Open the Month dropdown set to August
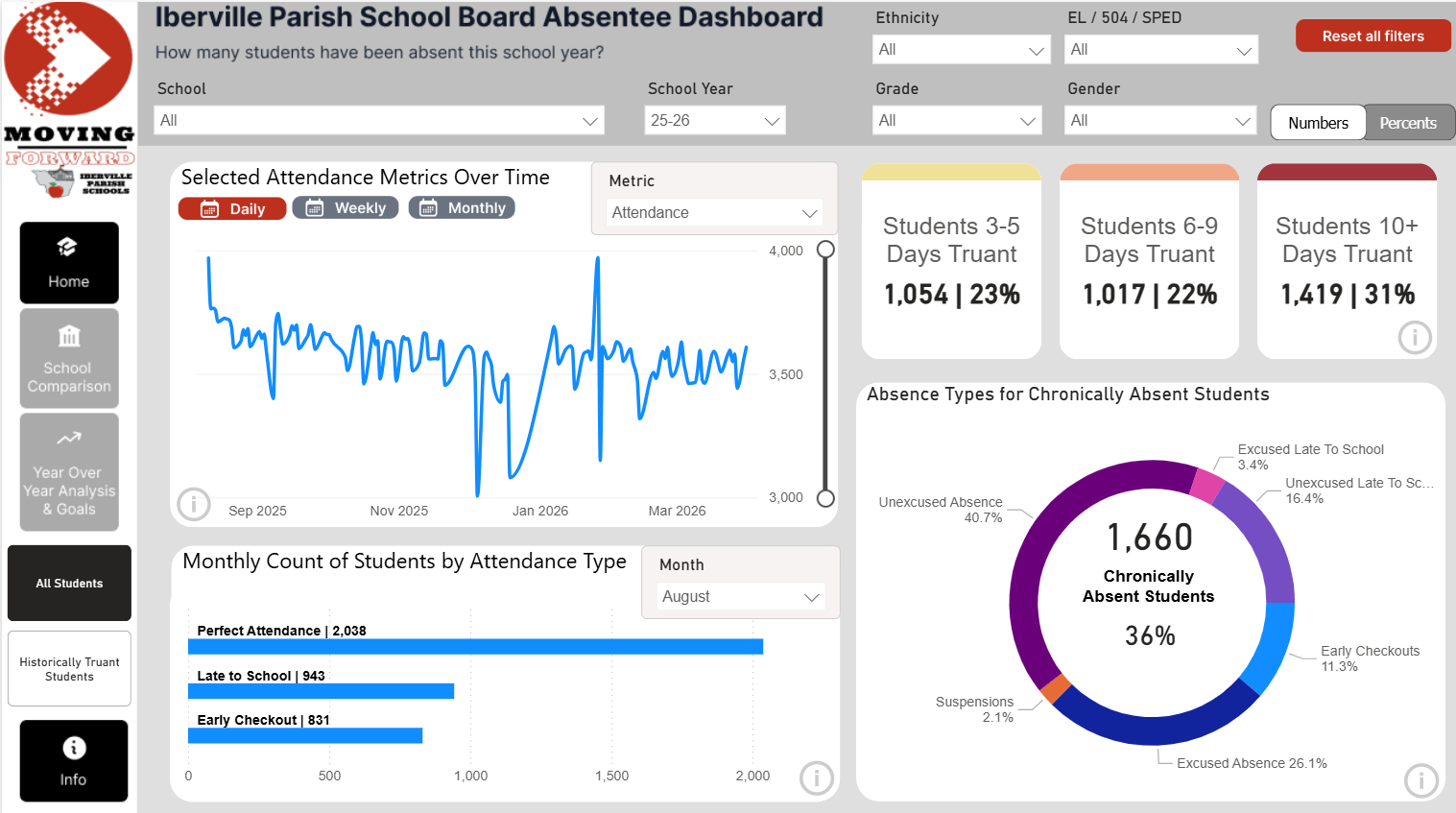Screen dimensions: 1456x813 [741, 596]
